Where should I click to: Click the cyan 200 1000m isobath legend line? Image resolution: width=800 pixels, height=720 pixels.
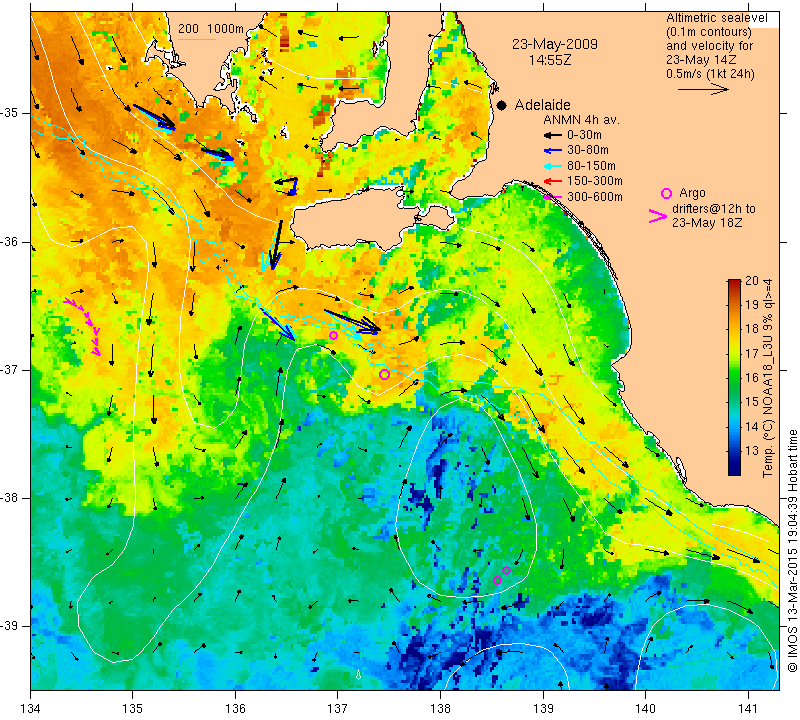[x=197, y=39]
